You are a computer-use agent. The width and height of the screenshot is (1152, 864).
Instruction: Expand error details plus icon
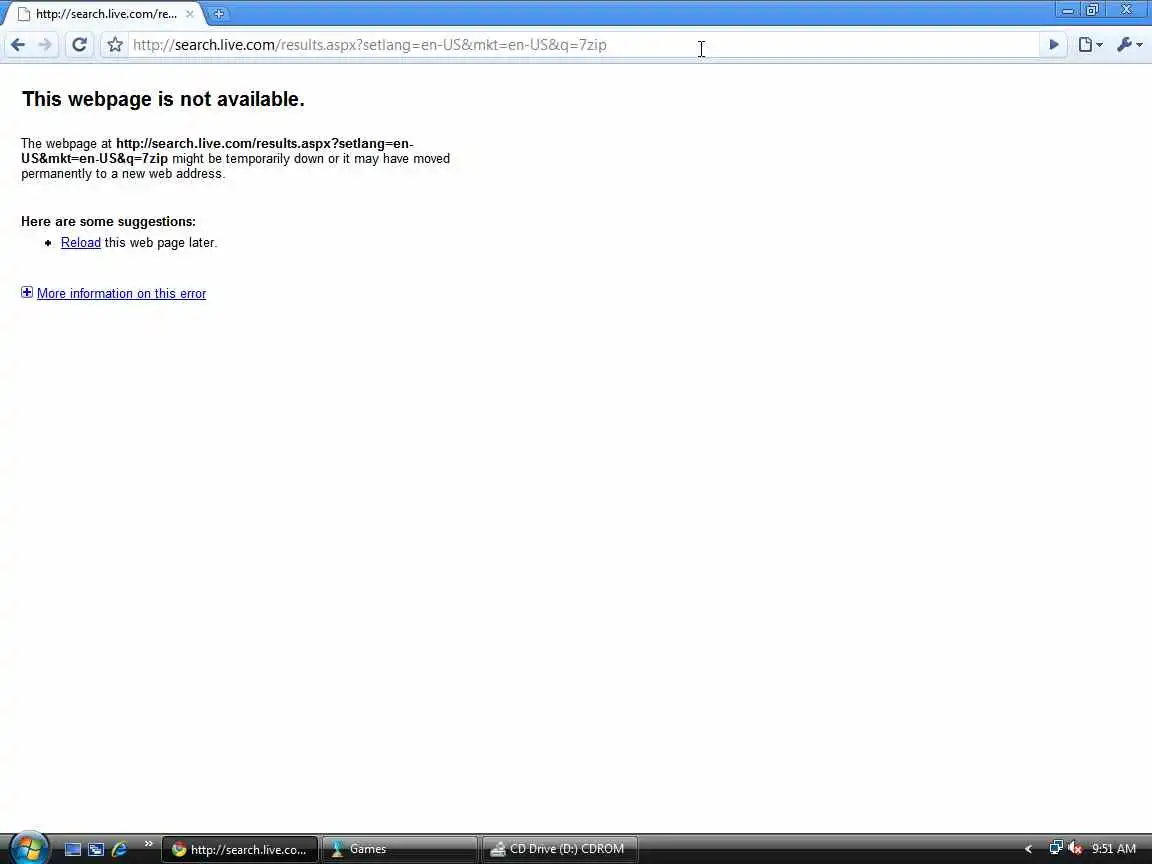tap(27, 292)
